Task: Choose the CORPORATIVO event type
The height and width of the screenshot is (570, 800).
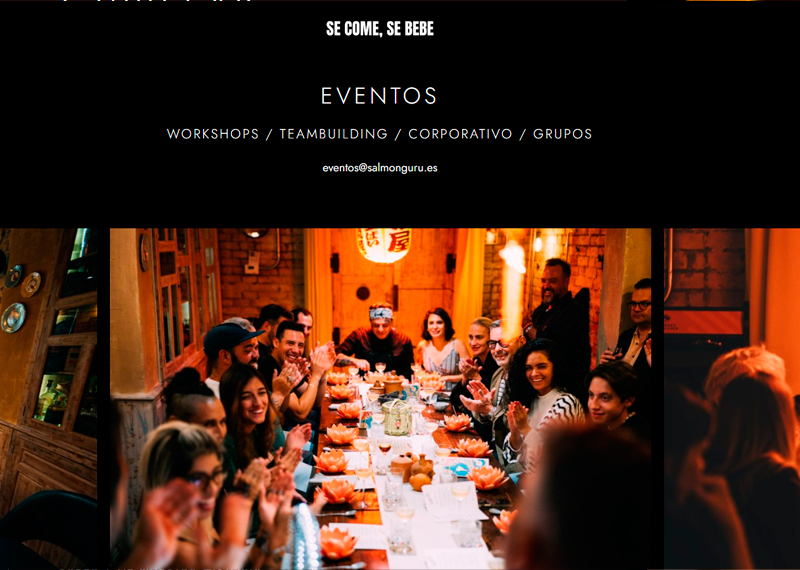Action: coord(460,134)
